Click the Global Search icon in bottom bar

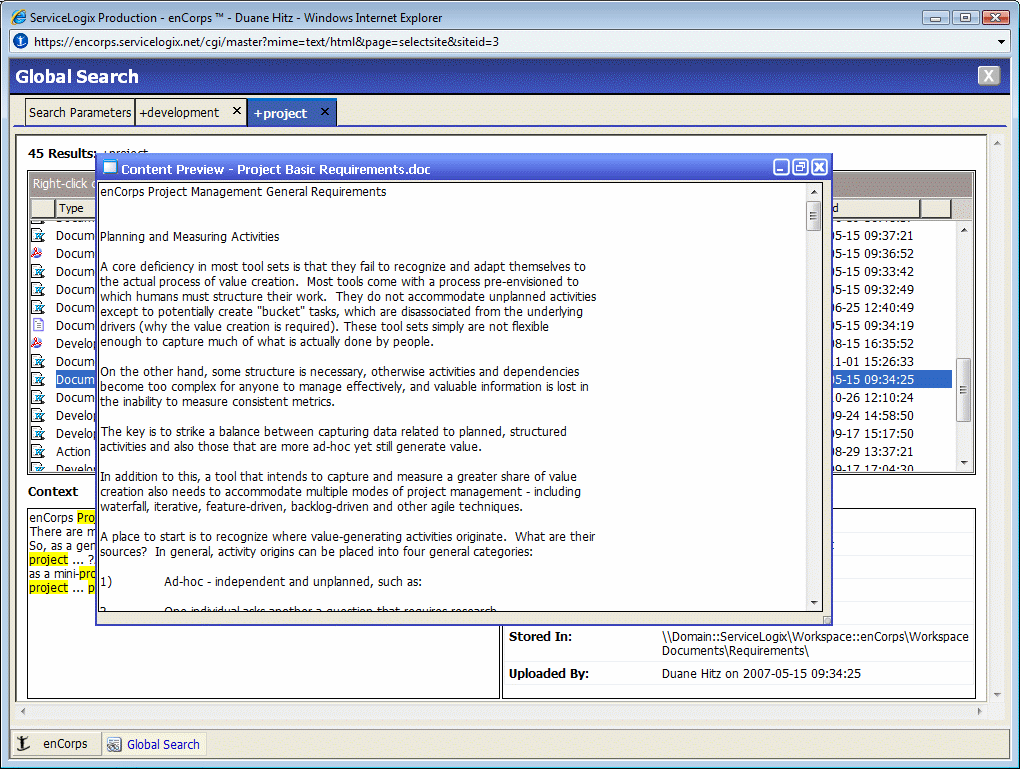pos(114,744)
